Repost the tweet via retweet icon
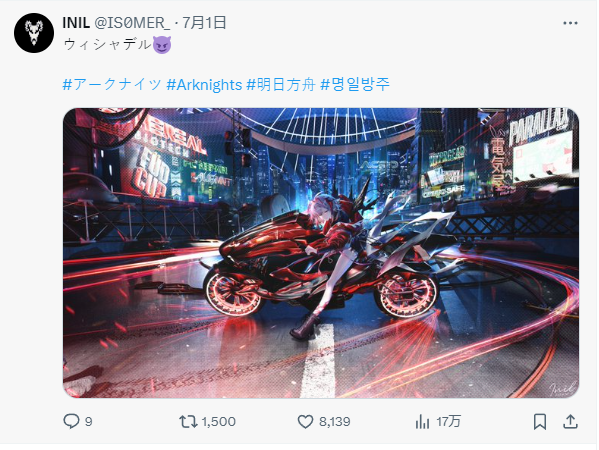599x450 pixels. tap(188, 421)
